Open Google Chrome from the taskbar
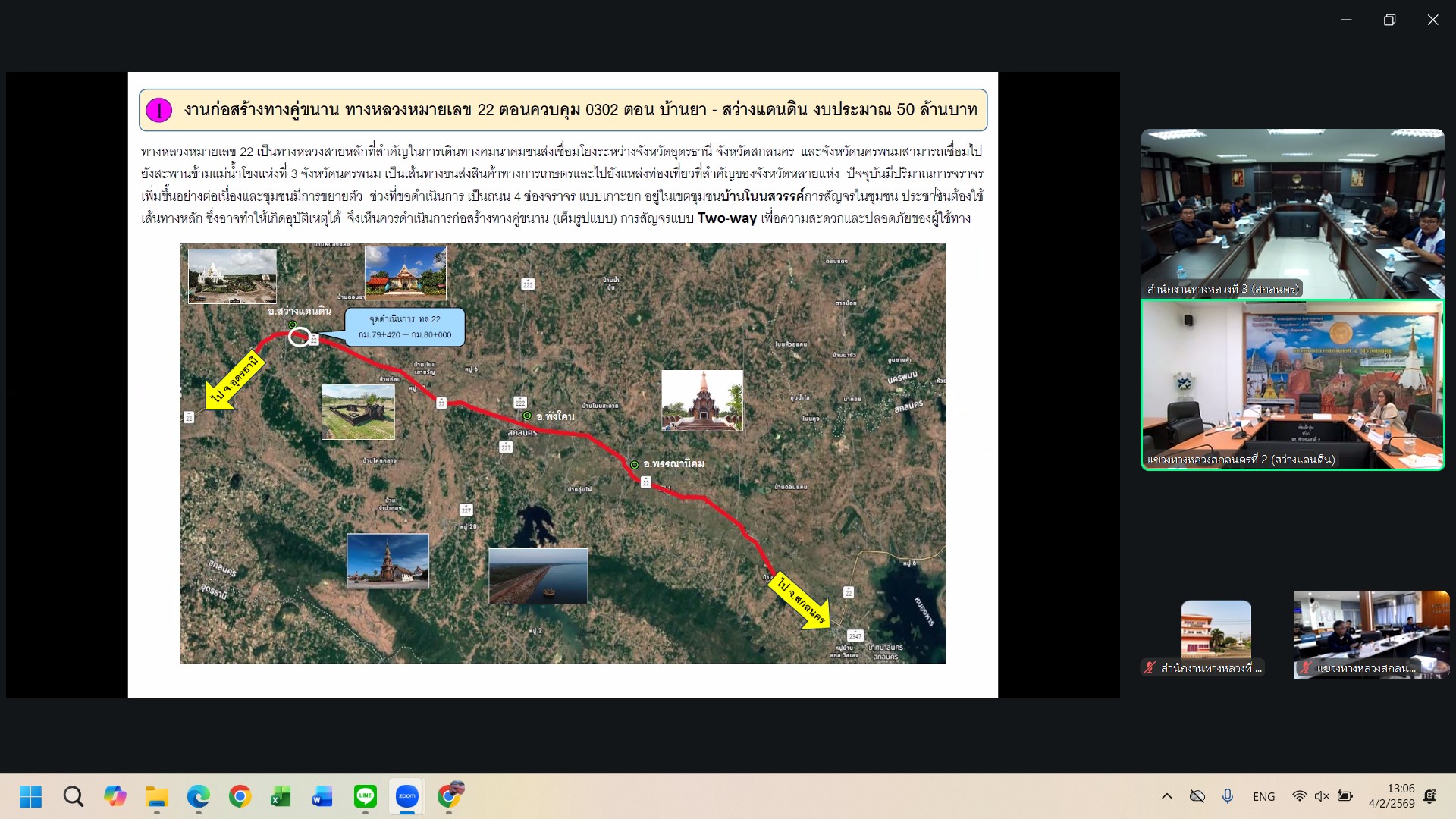This screenshot has height=819, width=1456. (240, 796)
